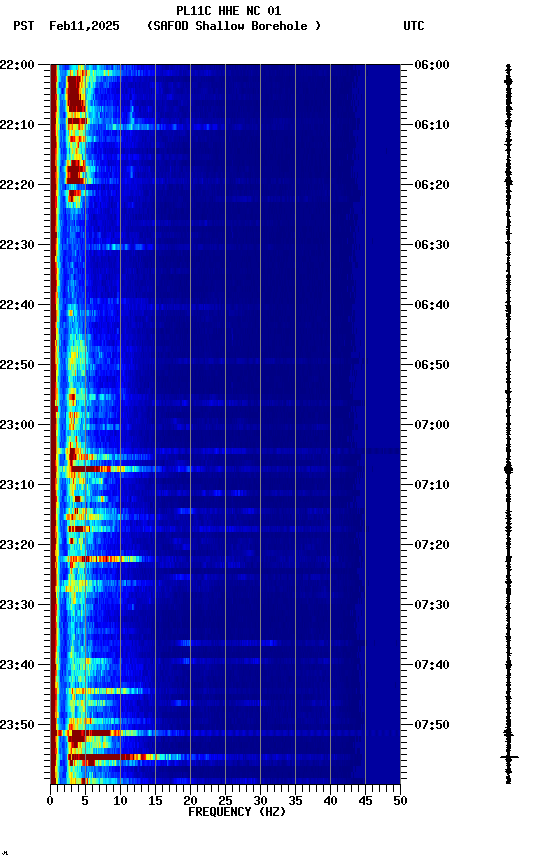The height and width of the screenshot is (864, 552).
Task: Click the station title PL11C HHE NC 01
Action: [x=229, y=11]
